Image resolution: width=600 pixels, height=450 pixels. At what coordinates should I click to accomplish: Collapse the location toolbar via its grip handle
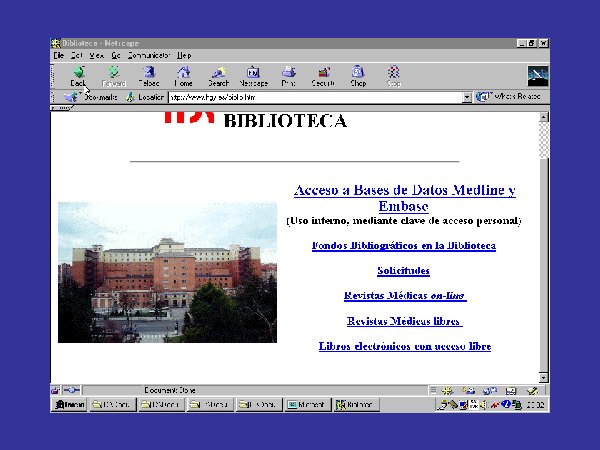(53, 97)
